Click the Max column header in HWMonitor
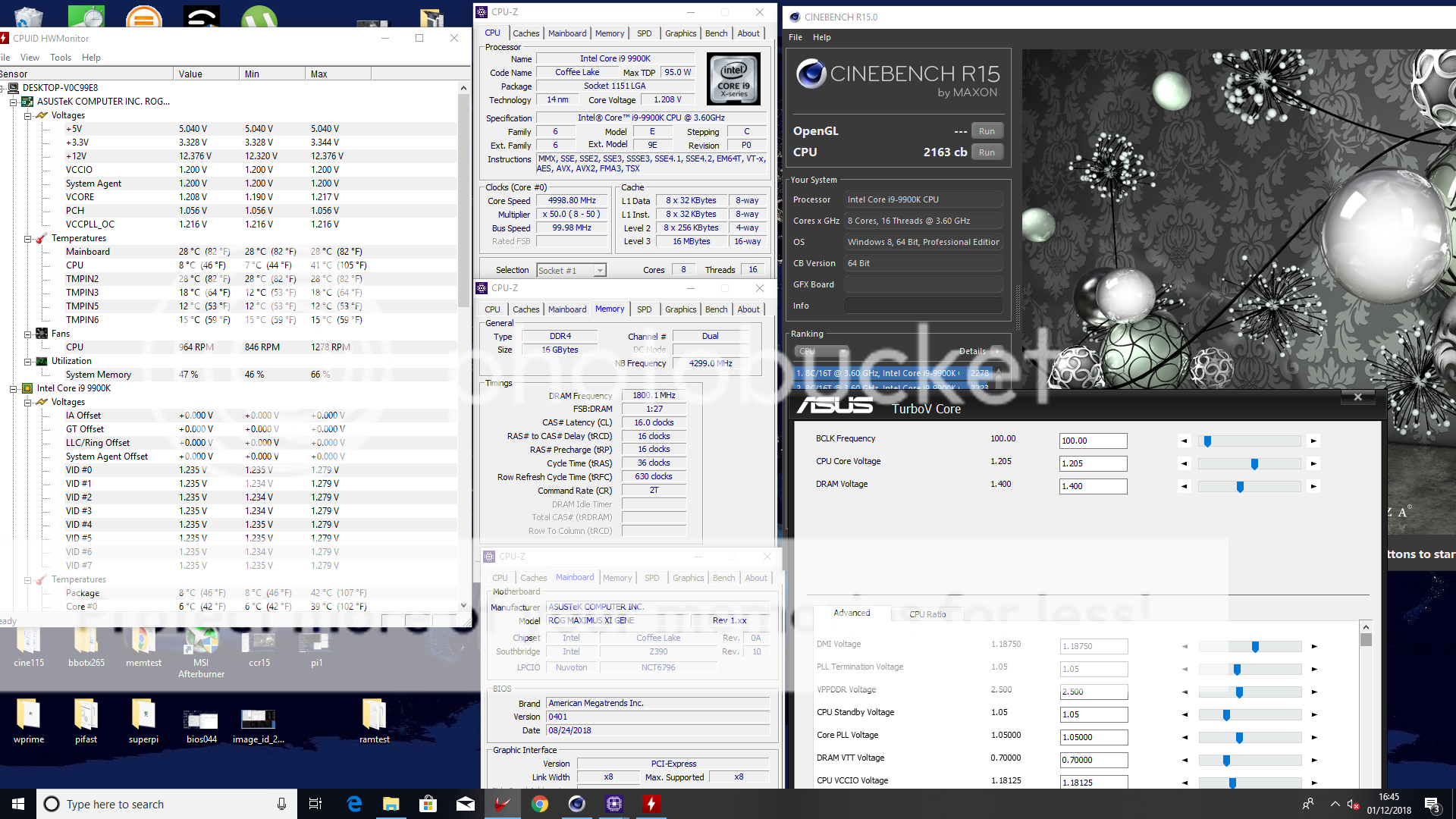 click(x=338, y=74)
